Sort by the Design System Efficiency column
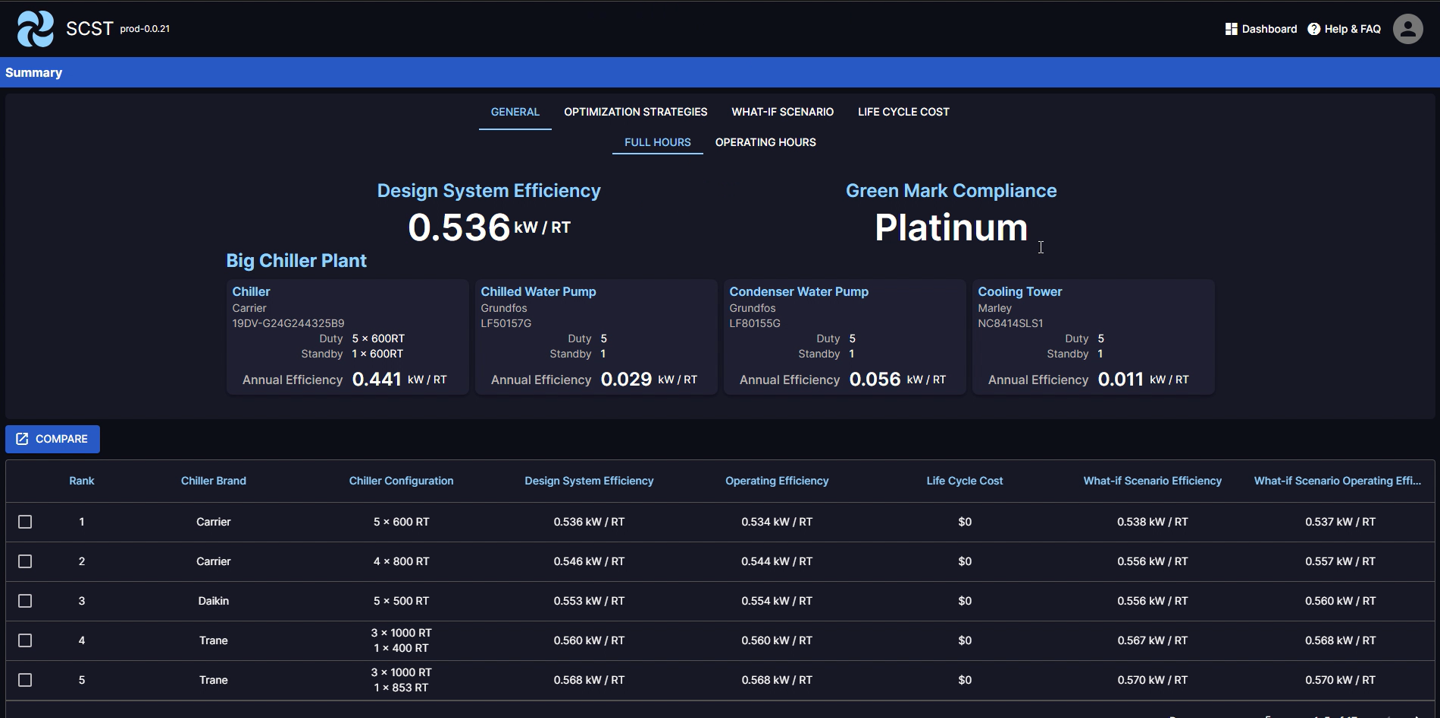1440x718 pixels. pyautogui.click(x=588, y=481)
